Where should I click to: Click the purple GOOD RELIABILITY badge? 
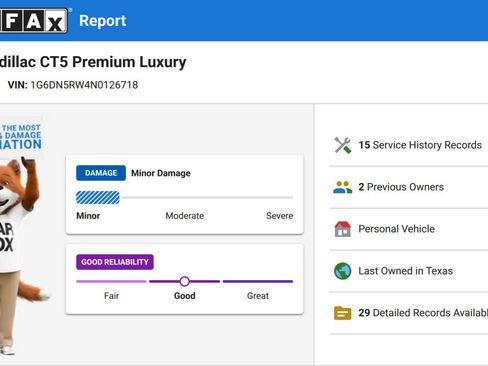tap(115, 262)
